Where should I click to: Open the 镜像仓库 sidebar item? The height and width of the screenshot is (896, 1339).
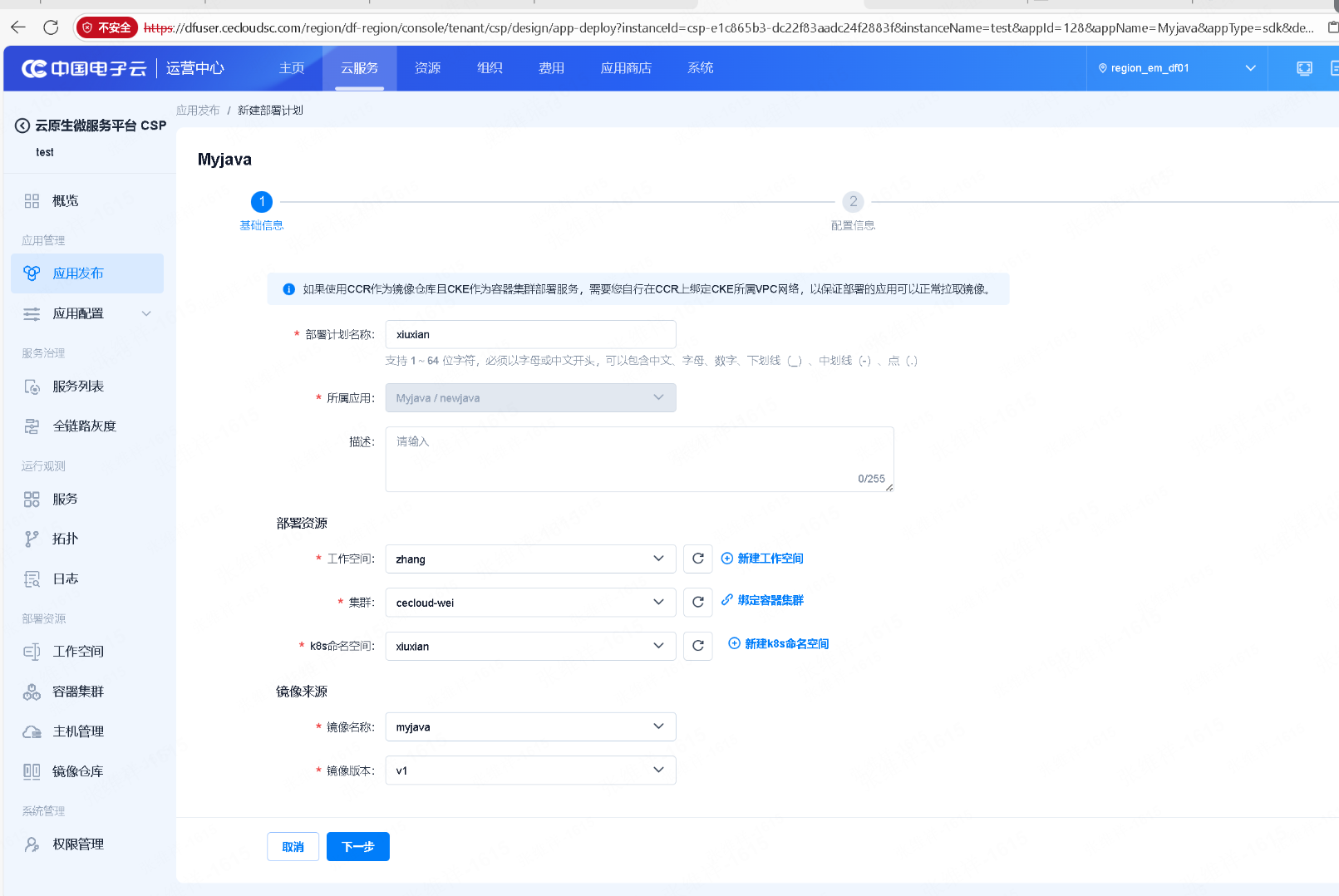(x=78, y=771)
